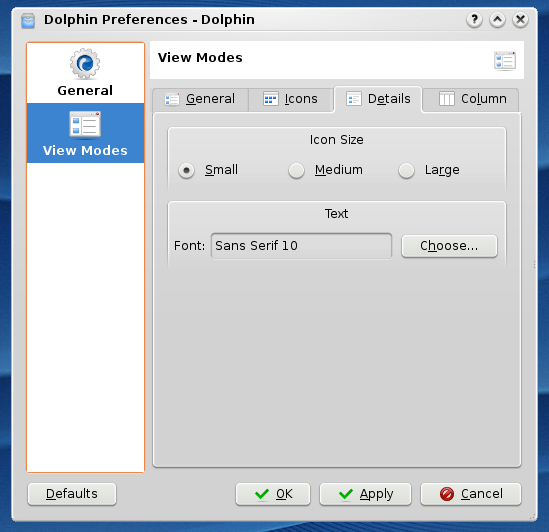Select the Details tab

click(378, 99)
